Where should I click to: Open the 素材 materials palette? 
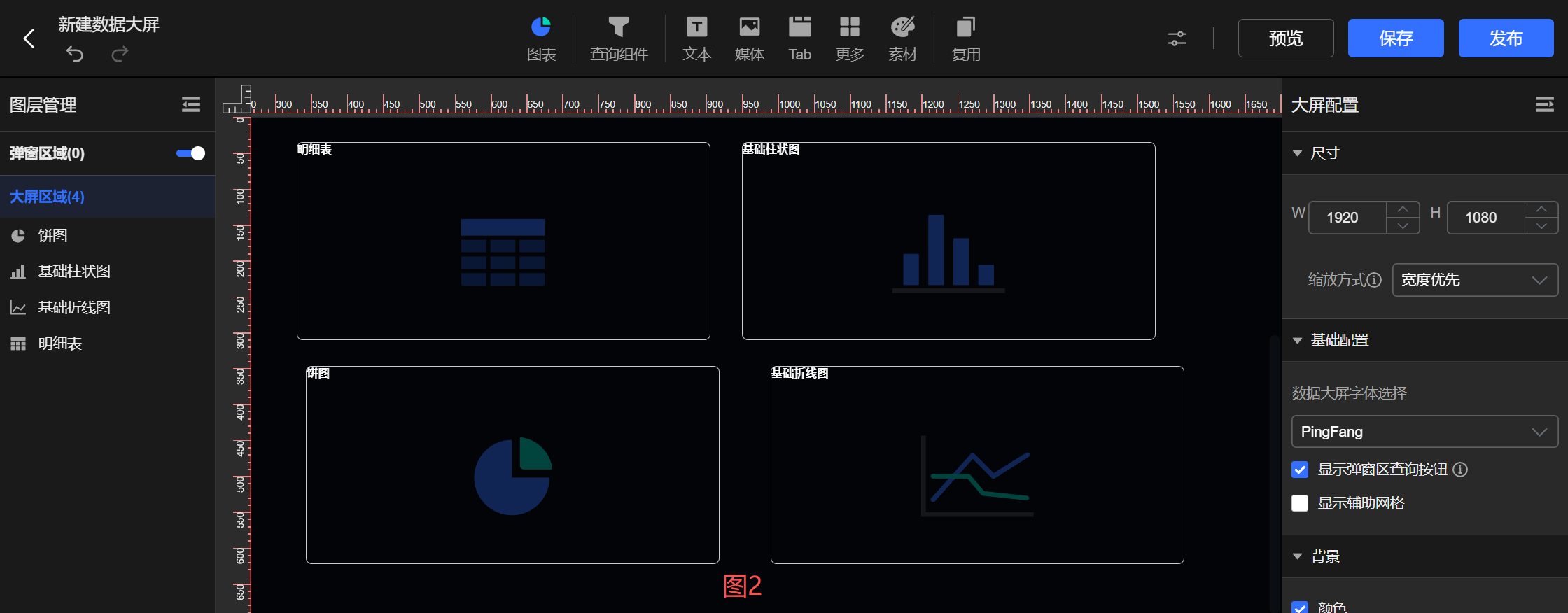[902, 39]
